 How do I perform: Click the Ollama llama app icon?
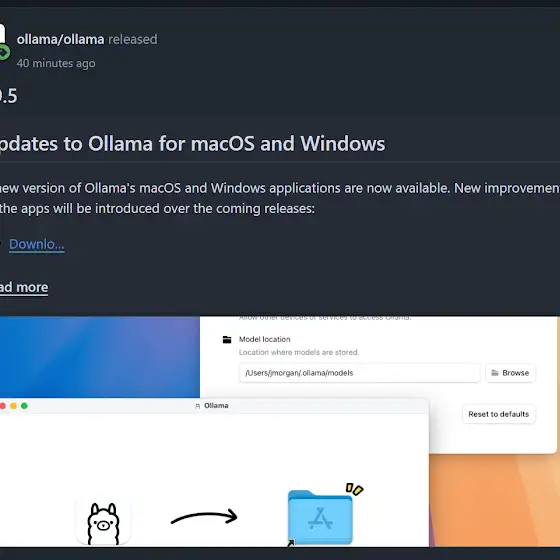[x=103, y=523]
